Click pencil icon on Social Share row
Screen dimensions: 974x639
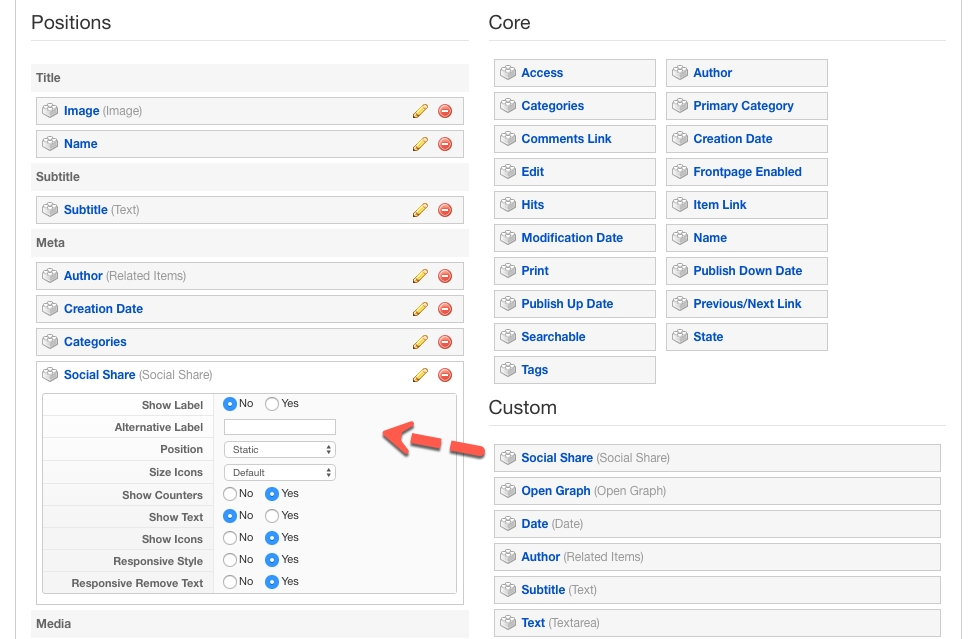(420, 375)
